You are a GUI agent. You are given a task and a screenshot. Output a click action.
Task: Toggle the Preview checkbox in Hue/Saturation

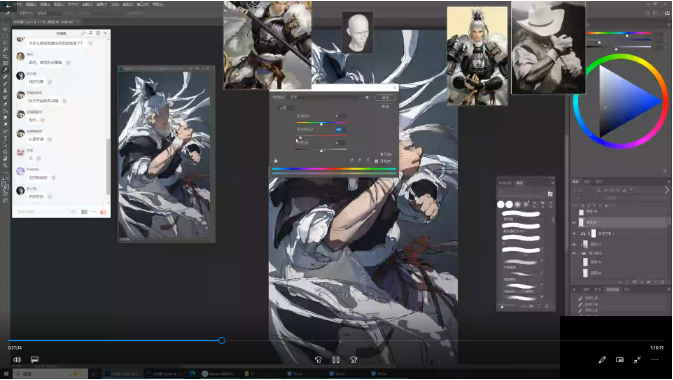[376, 161]
